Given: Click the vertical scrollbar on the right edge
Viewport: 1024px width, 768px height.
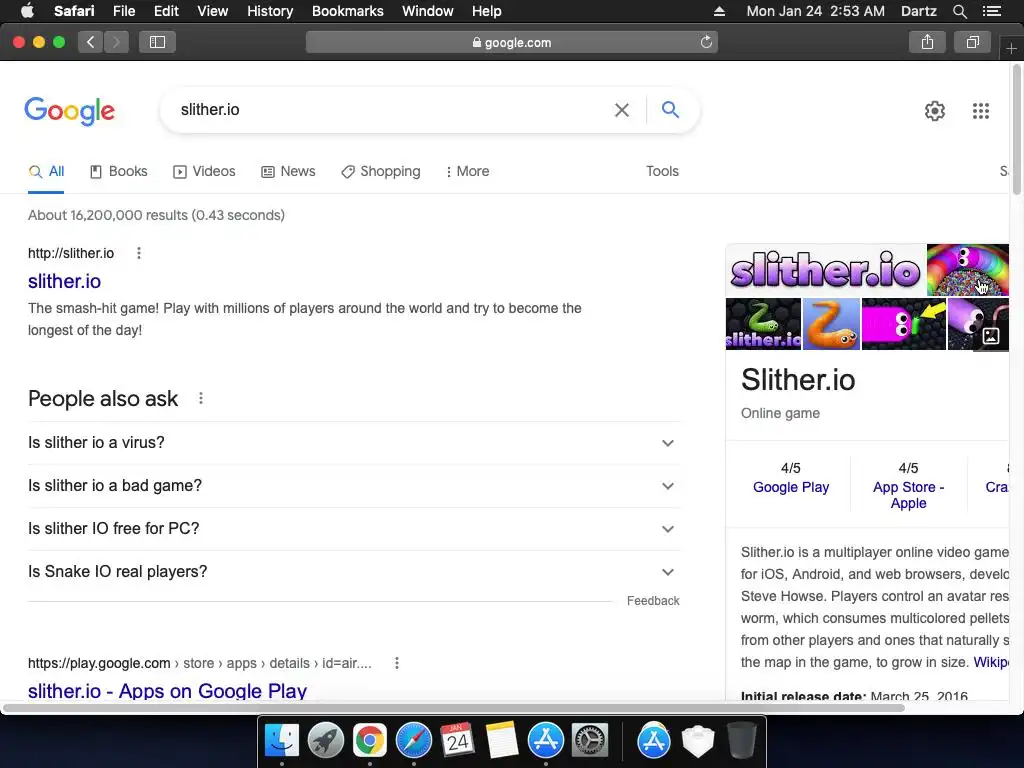Looking at the screenshot, I should [1016, 129].
